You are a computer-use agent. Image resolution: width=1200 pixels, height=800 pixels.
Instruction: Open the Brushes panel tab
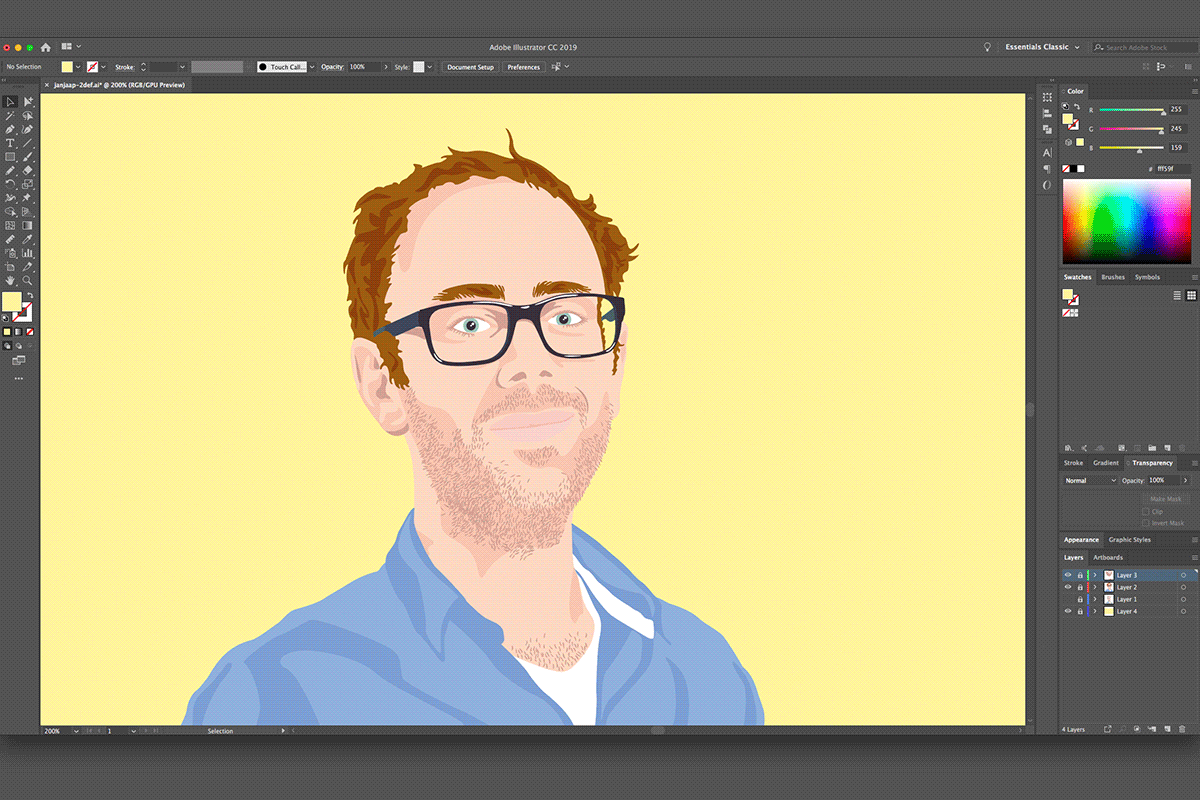[1112, 277]
